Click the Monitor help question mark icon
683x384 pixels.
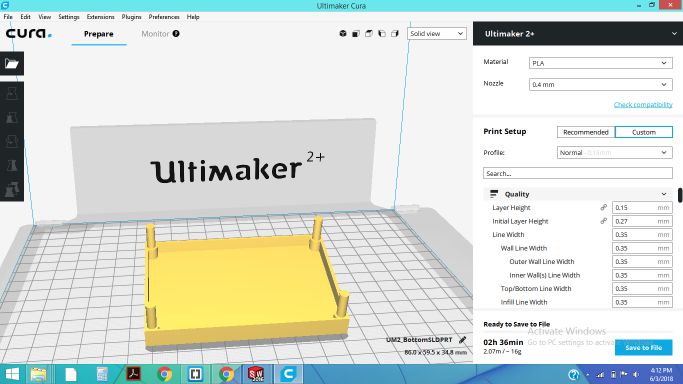point(176,34)
